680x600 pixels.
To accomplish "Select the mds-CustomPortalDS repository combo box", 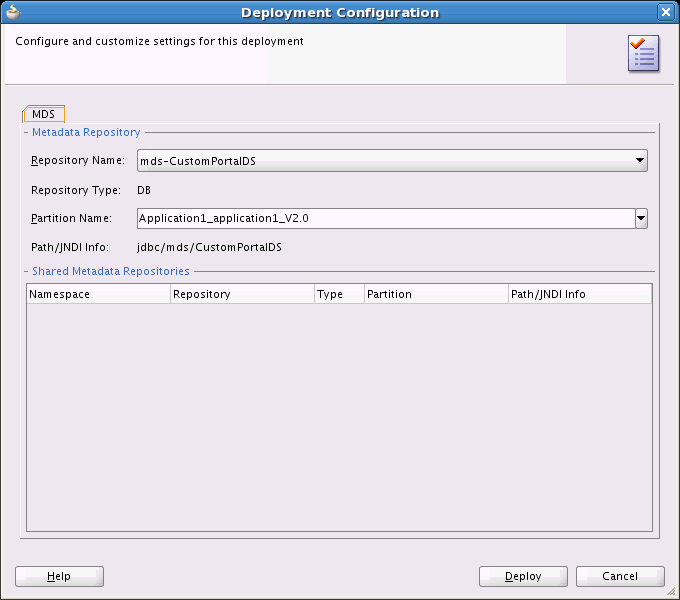I will [x=392, y=161].
